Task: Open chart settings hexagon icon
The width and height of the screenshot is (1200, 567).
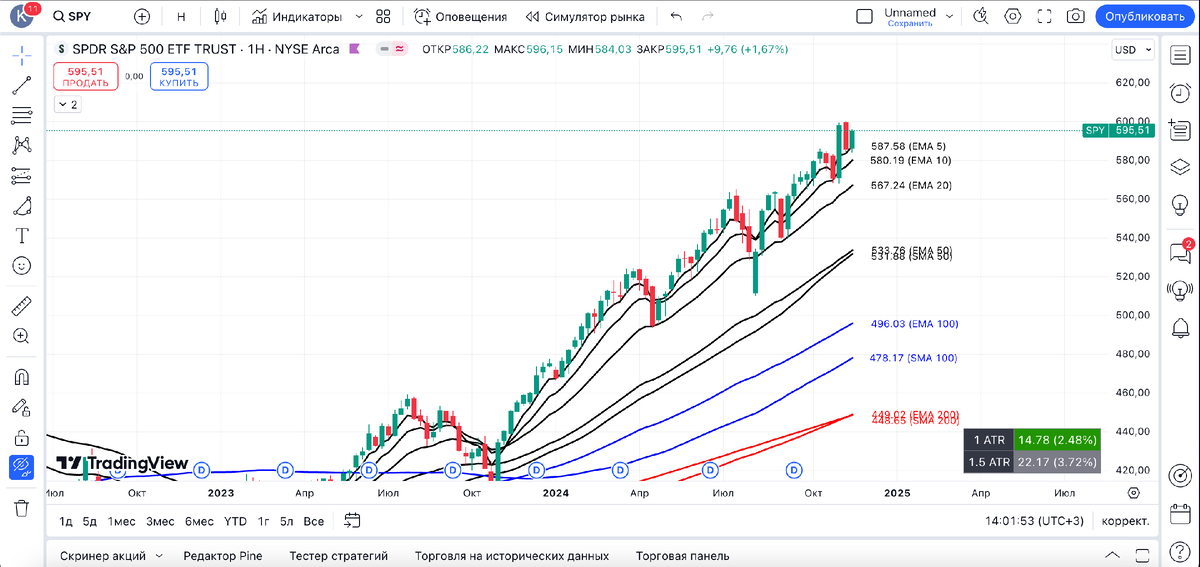Action: [1014, 17]
